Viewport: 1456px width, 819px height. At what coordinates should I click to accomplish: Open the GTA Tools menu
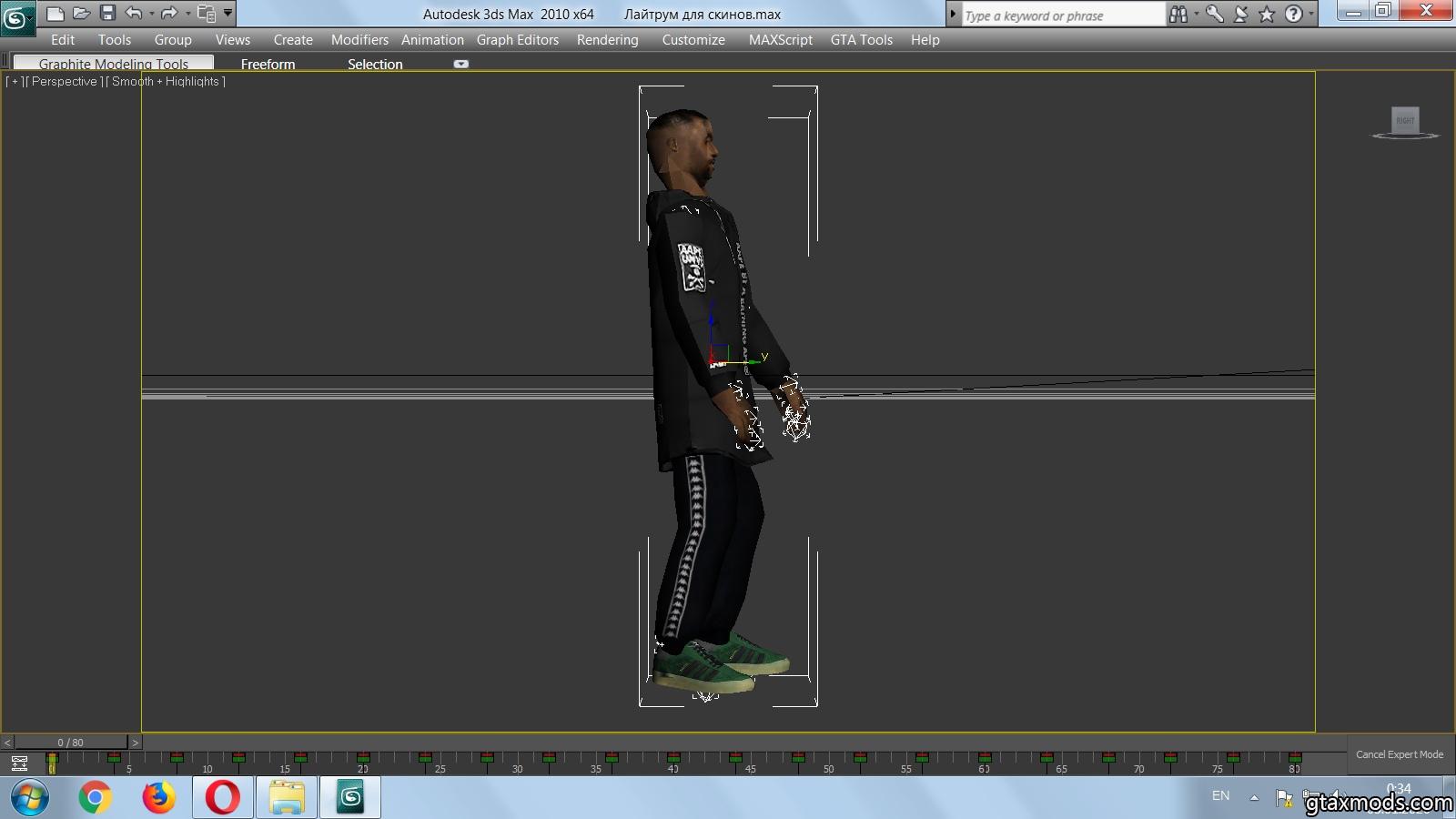(x=861, y=40)
